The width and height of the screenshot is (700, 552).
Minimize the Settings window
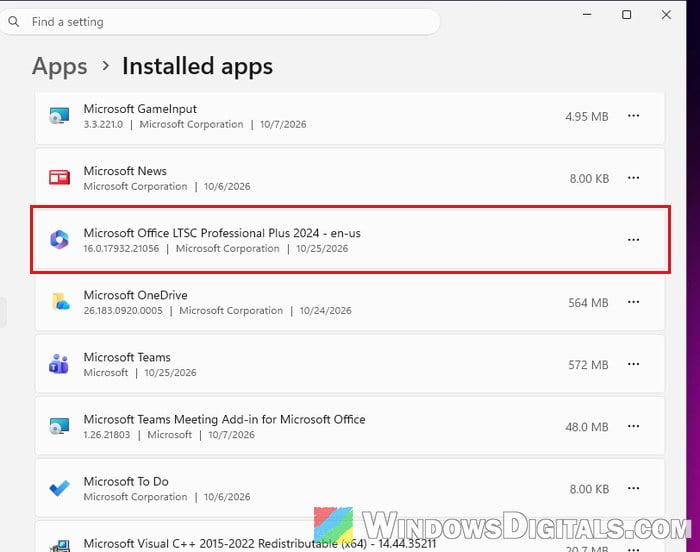coord(587,14)
